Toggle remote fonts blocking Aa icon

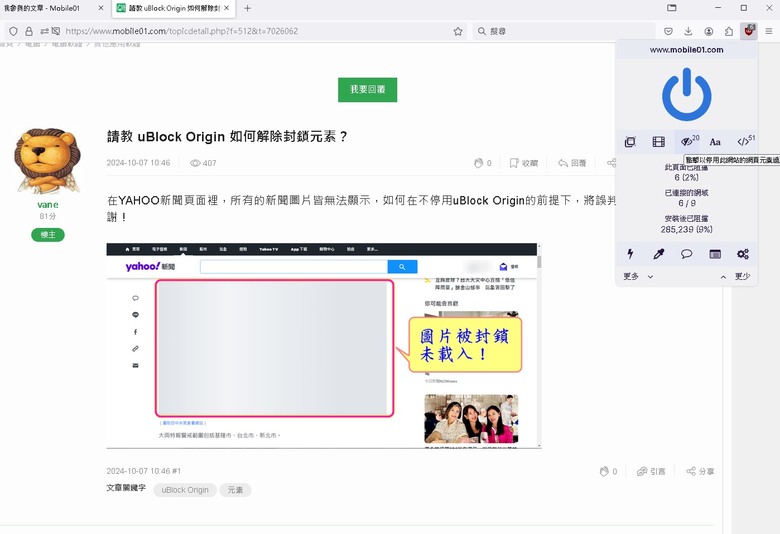(715, 142)
